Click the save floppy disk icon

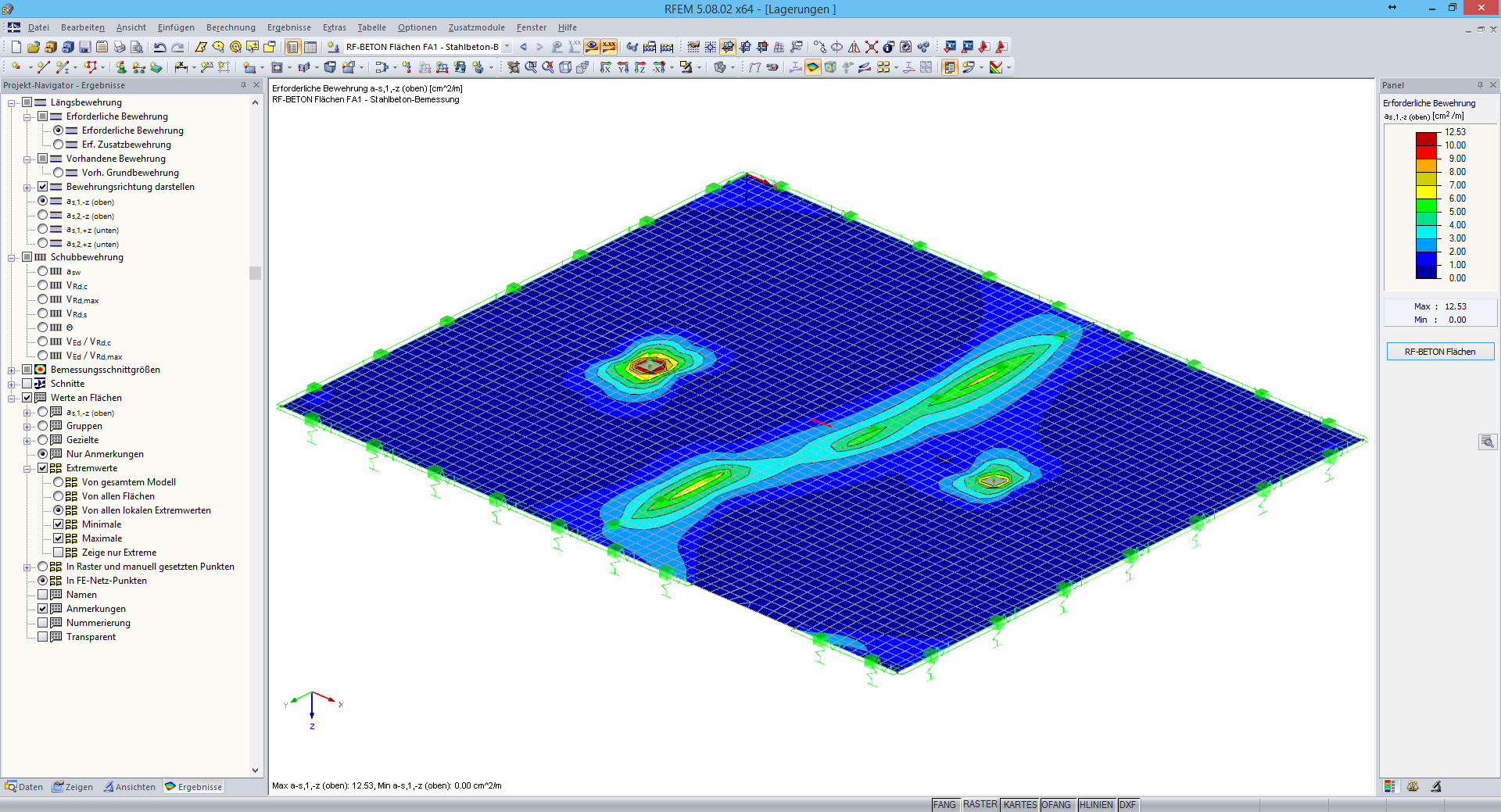tap(85, 47)
